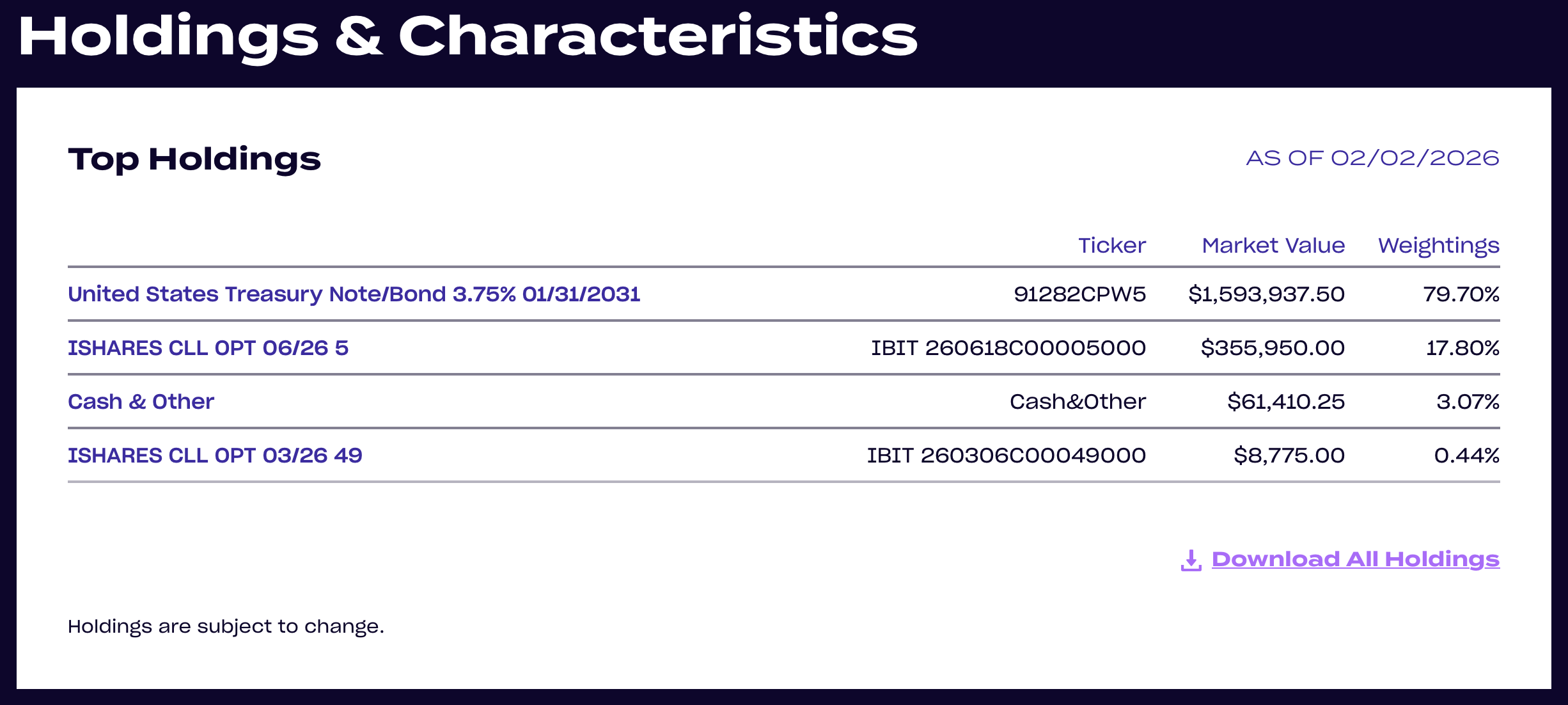Open the ISHARES CLL OPT 06/26 5 holding
The image size is (1568, 705).
[208, 348]
